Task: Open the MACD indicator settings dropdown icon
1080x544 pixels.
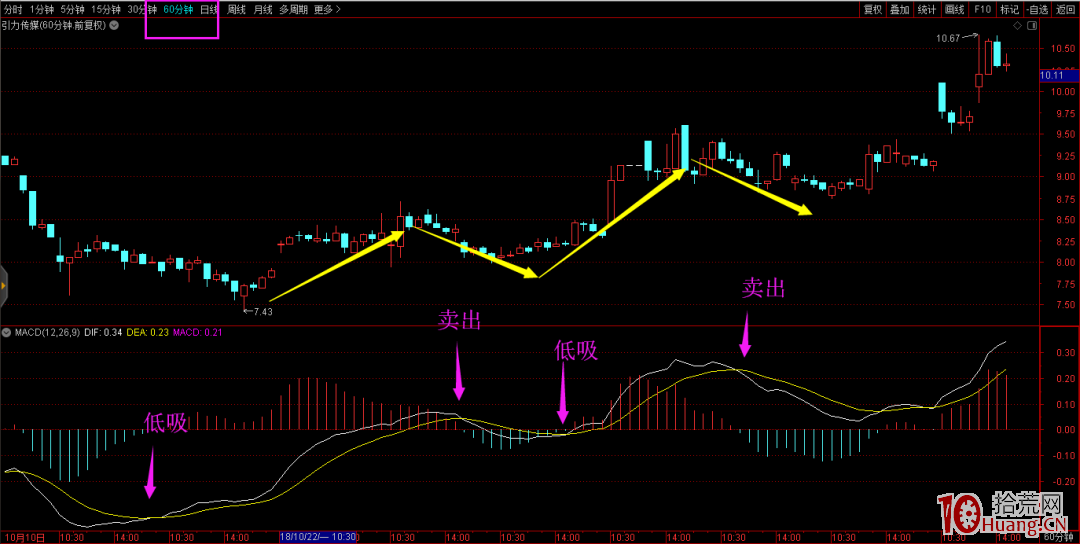Action: click(x=6, y=333)
